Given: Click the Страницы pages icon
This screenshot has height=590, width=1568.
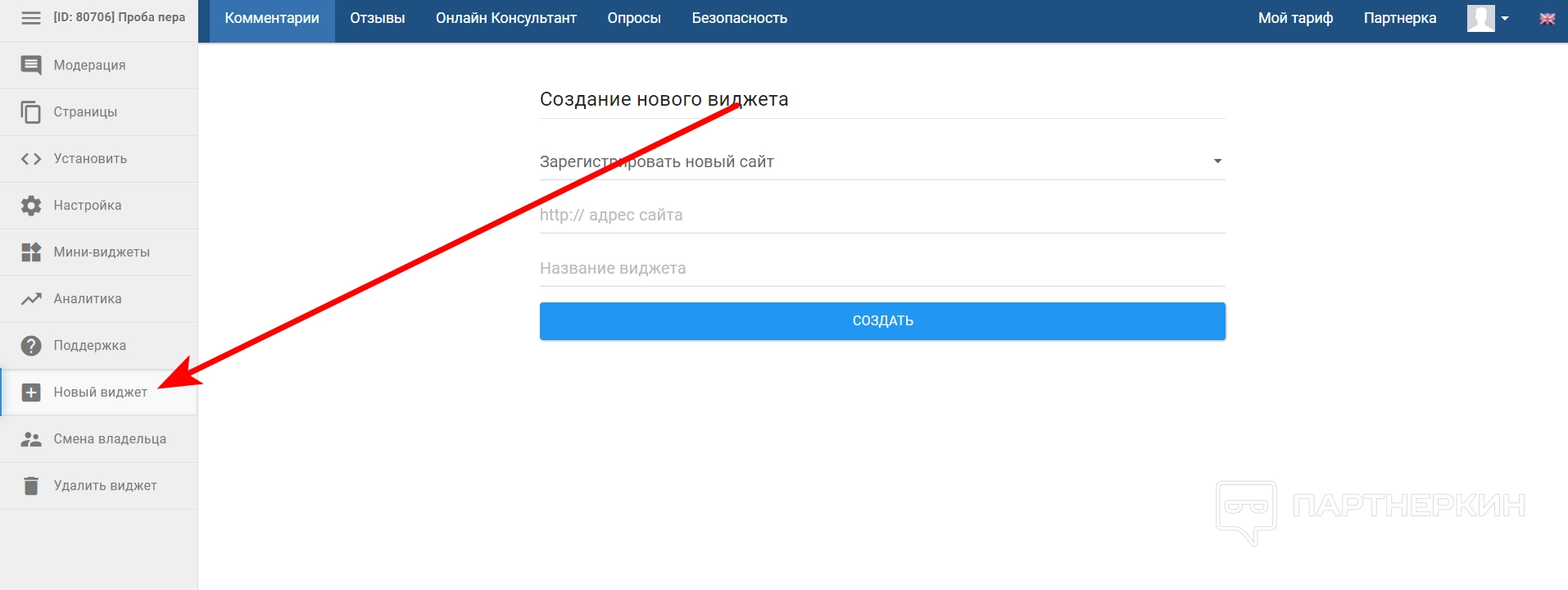Looking at the screenshot, I should pos(31,112).
